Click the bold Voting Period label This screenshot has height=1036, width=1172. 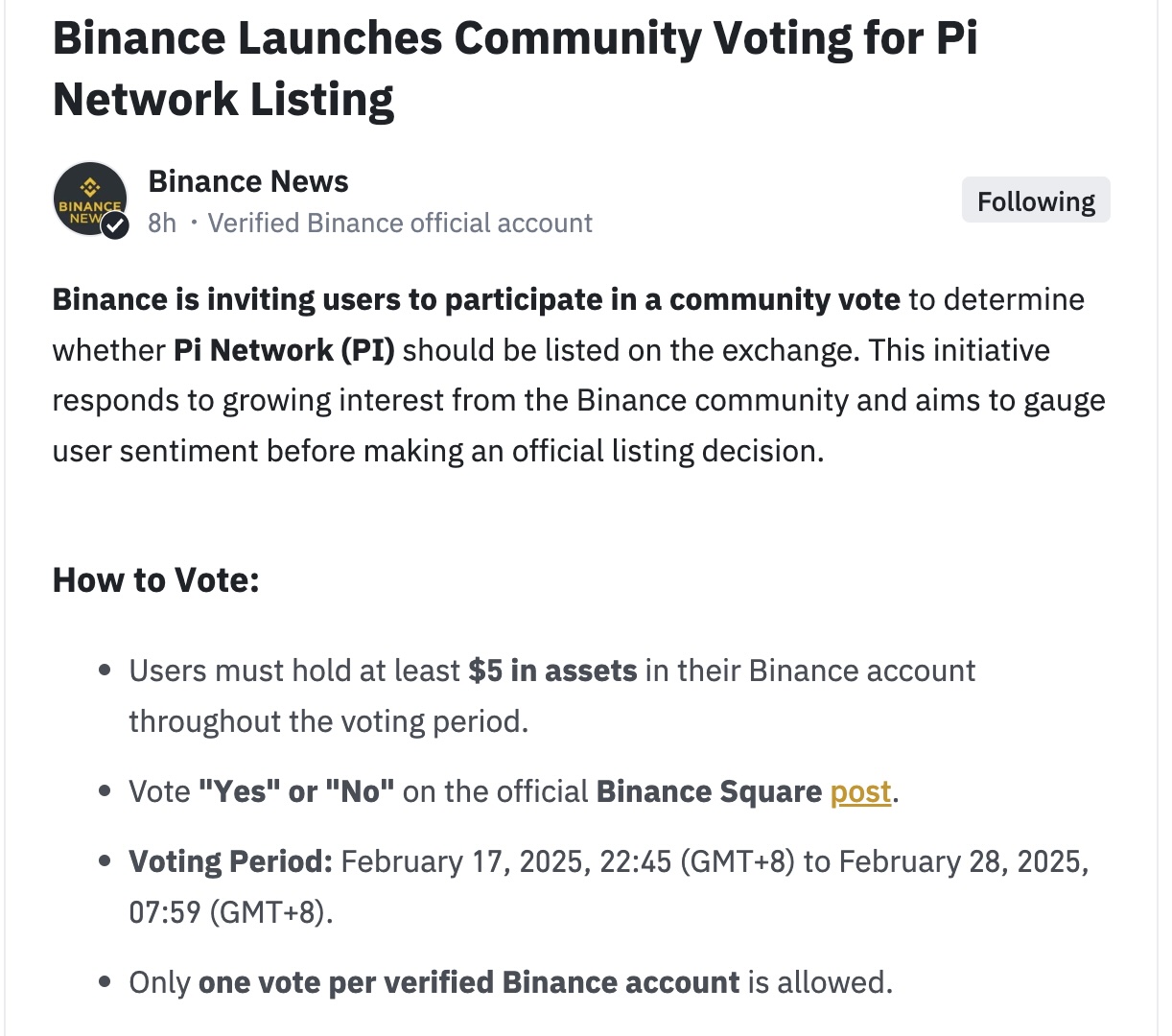coord(231,861)
